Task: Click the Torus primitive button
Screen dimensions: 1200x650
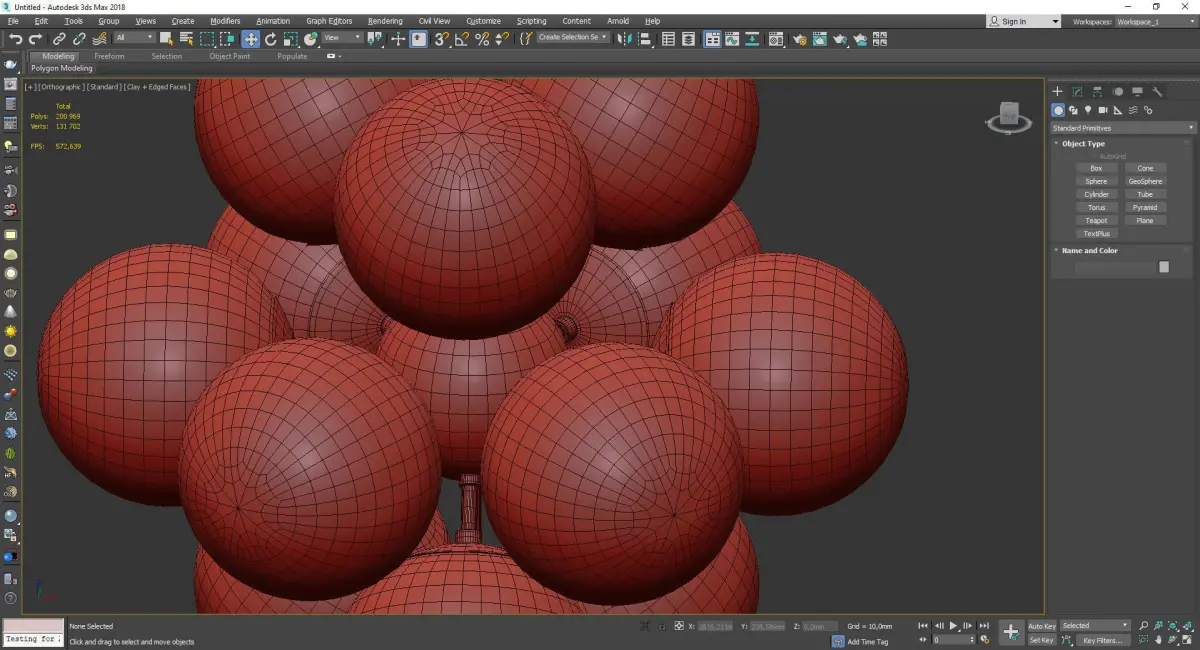Action: coord(1097,207)
